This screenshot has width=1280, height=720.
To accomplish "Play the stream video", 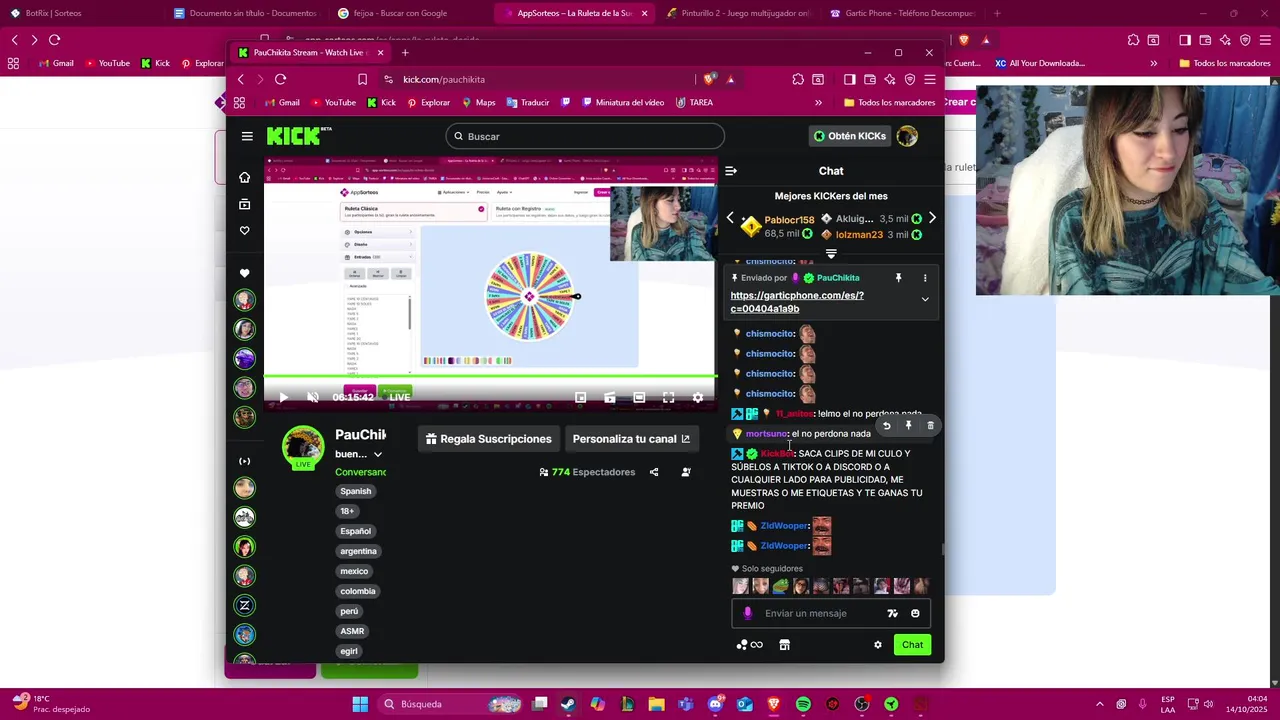I will tap(283, 397).
